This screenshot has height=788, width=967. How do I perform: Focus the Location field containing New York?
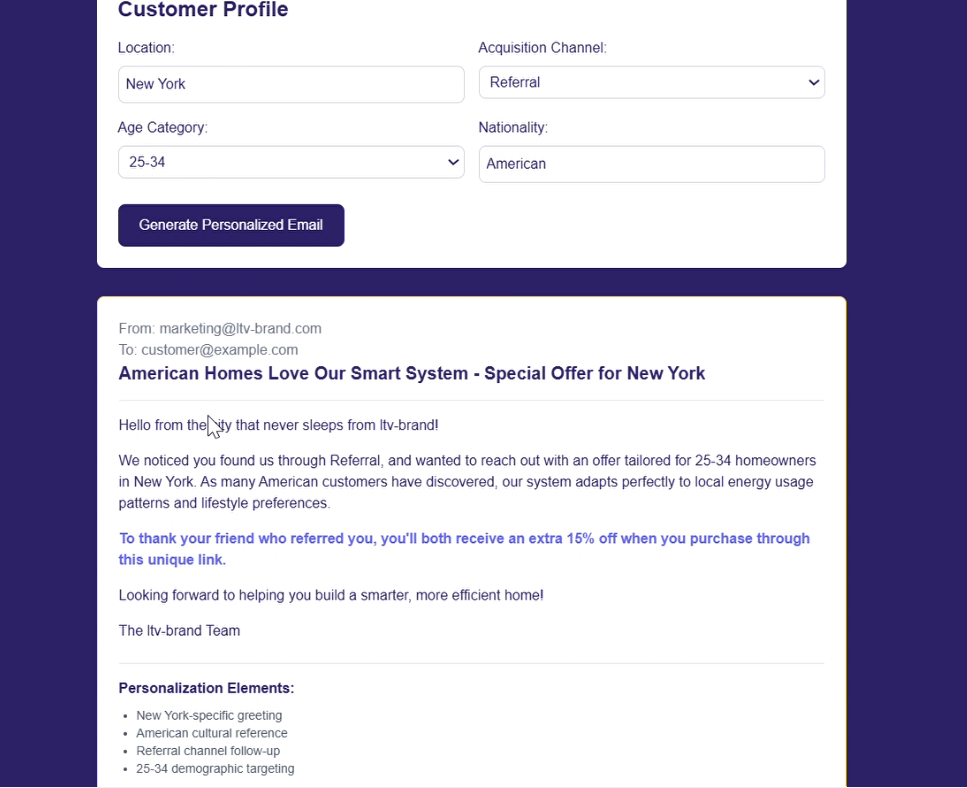(x=290, y=85)
